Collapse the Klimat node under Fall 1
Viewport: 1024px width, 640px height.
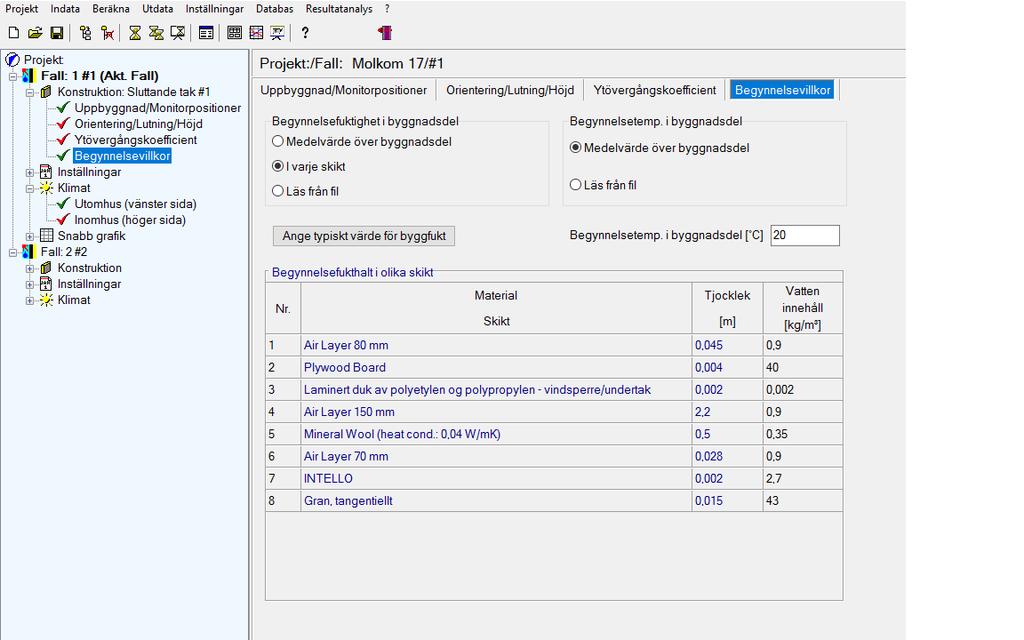click(30, 189)
